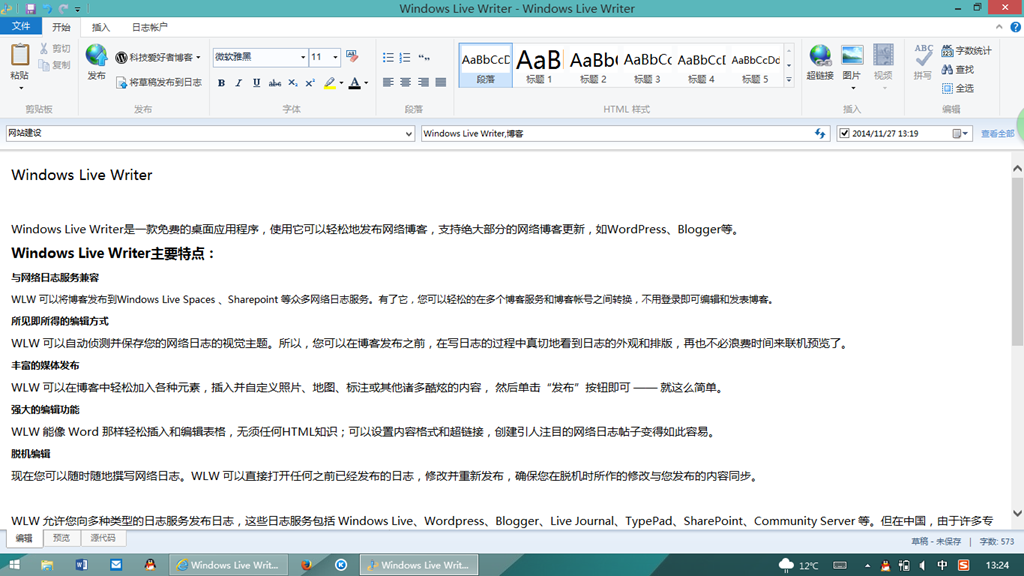Toggle the bulleted list

coord(388,57)
